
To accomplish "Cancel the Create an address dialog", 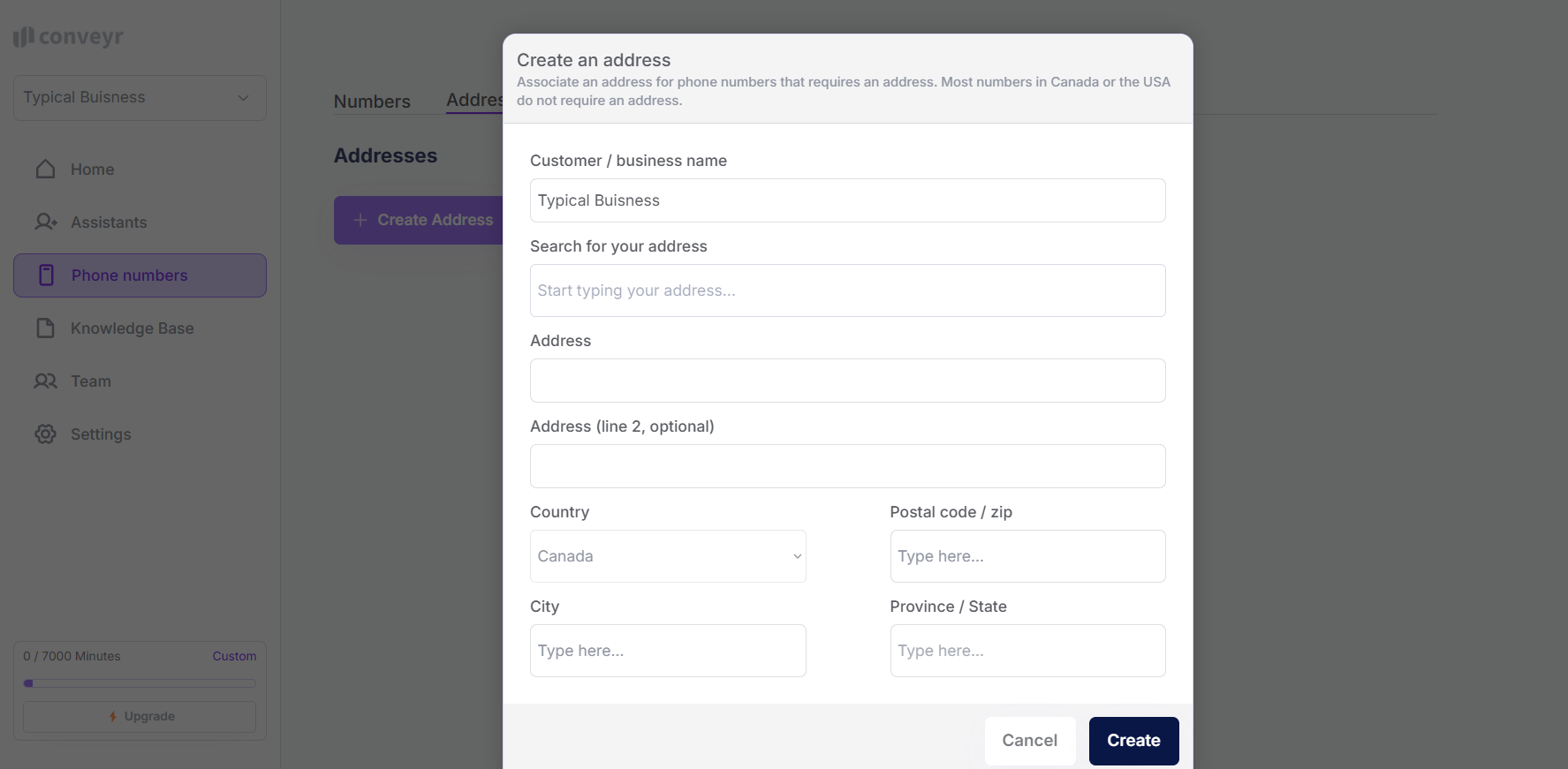I will (1029, 741).
